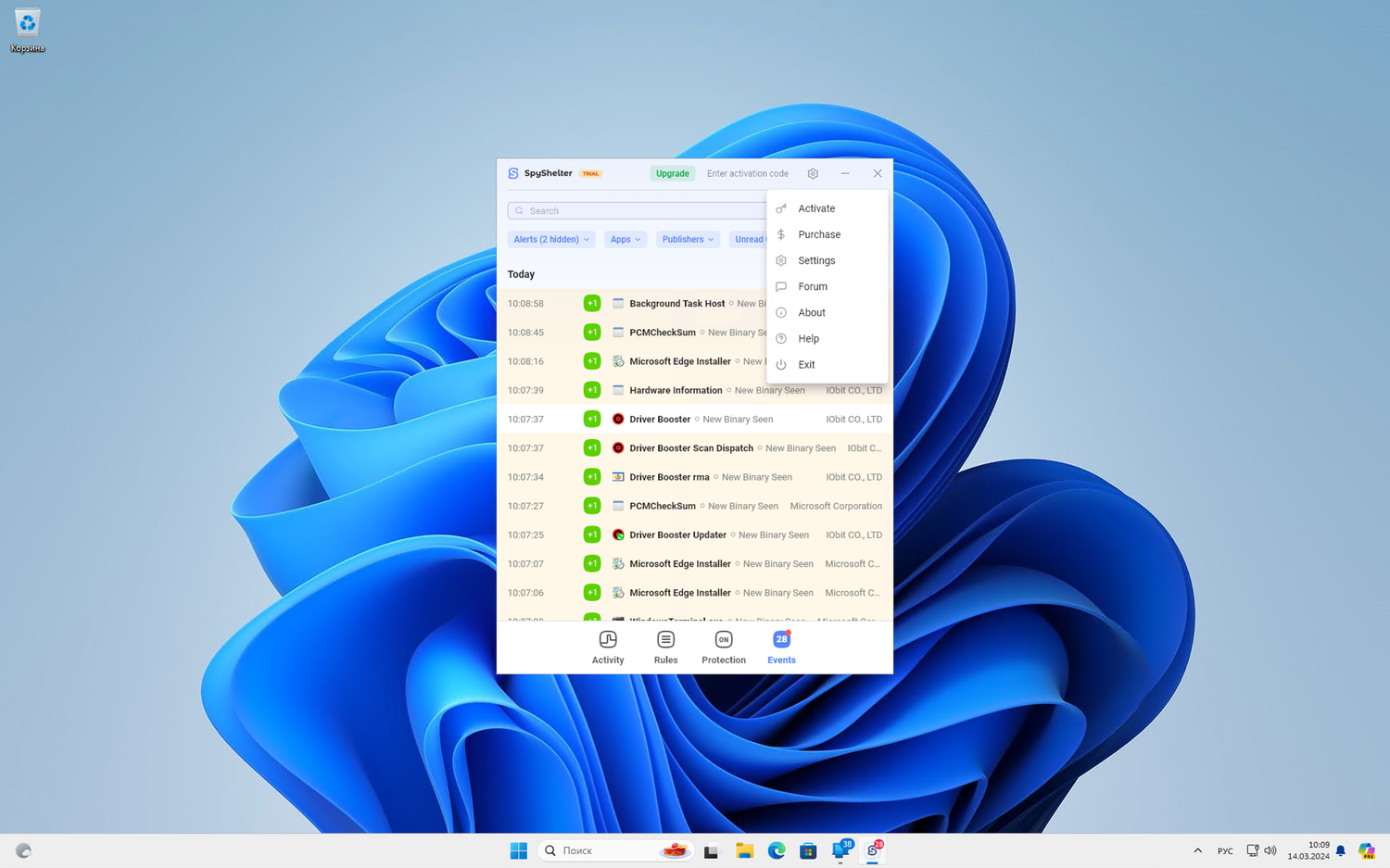
Task: Select the Recycle Bin icon on the desktop
Action: coord(28,30)
